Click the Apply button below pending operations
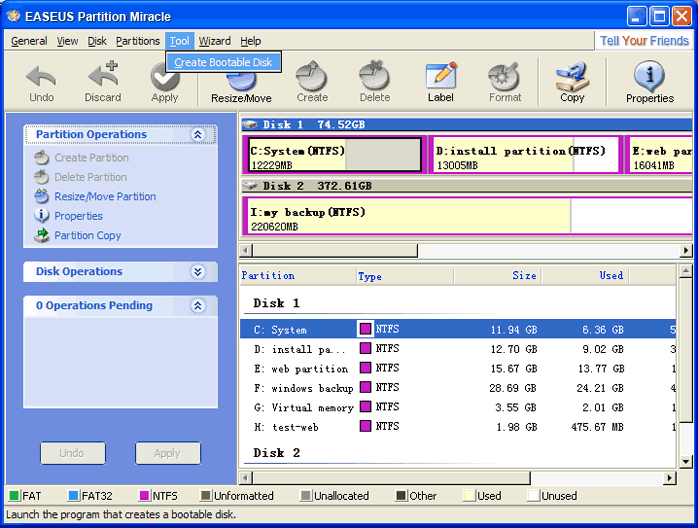Image resolution: width=698 pixels, height=528 pixels. (168, 453)
